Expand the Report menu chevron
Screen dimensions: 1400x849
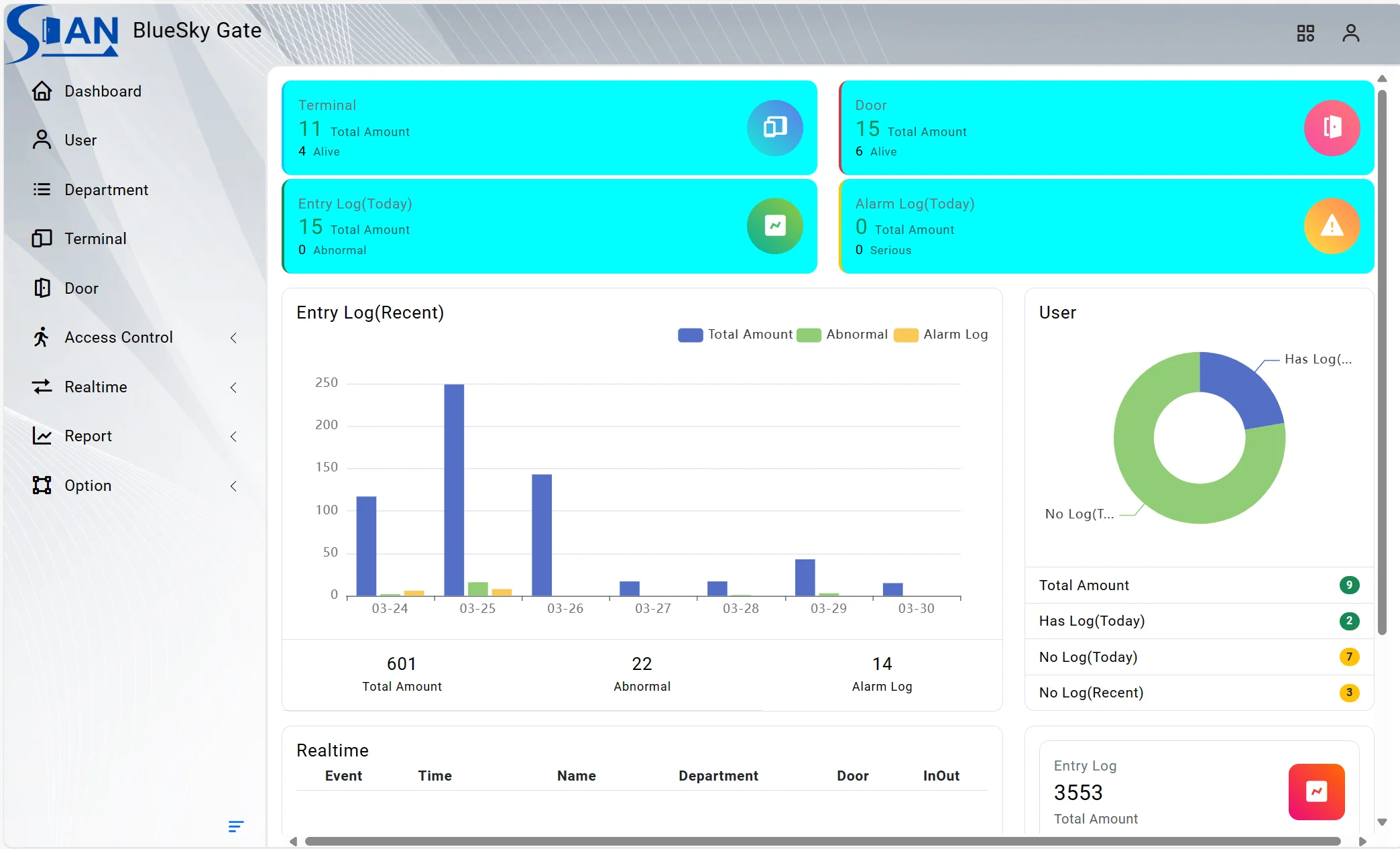click(x=233, y=436)
